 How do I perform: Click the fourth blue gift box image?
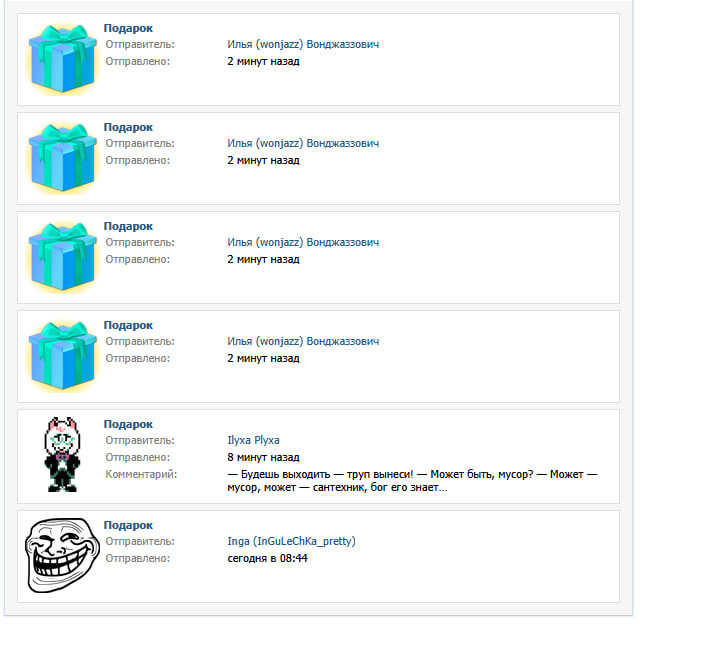pos(63,356)
